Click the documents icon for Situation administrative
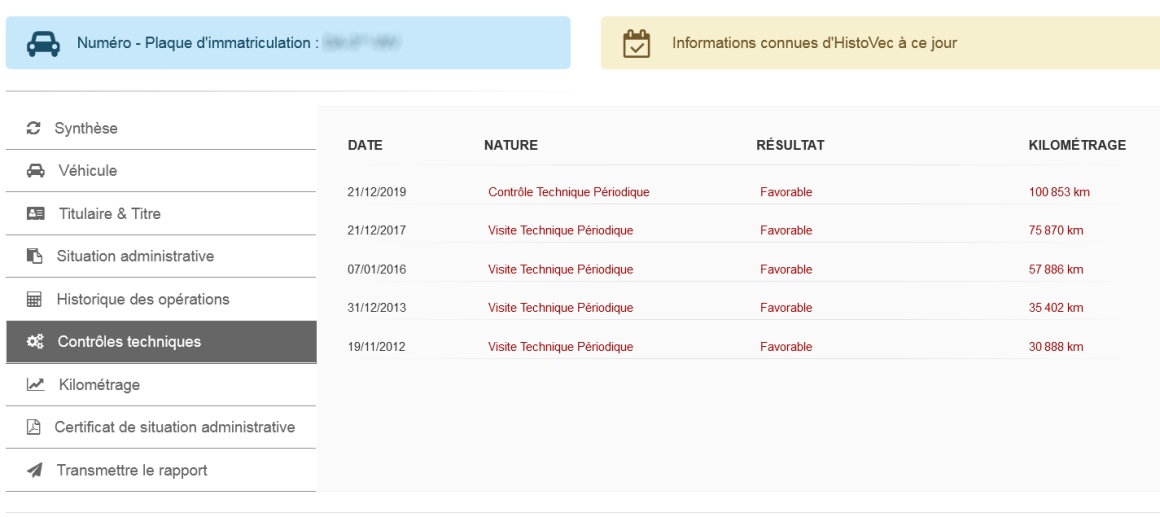Viewport: 1160px width, 517px height. pyautogui.click(x=35, y=257)
